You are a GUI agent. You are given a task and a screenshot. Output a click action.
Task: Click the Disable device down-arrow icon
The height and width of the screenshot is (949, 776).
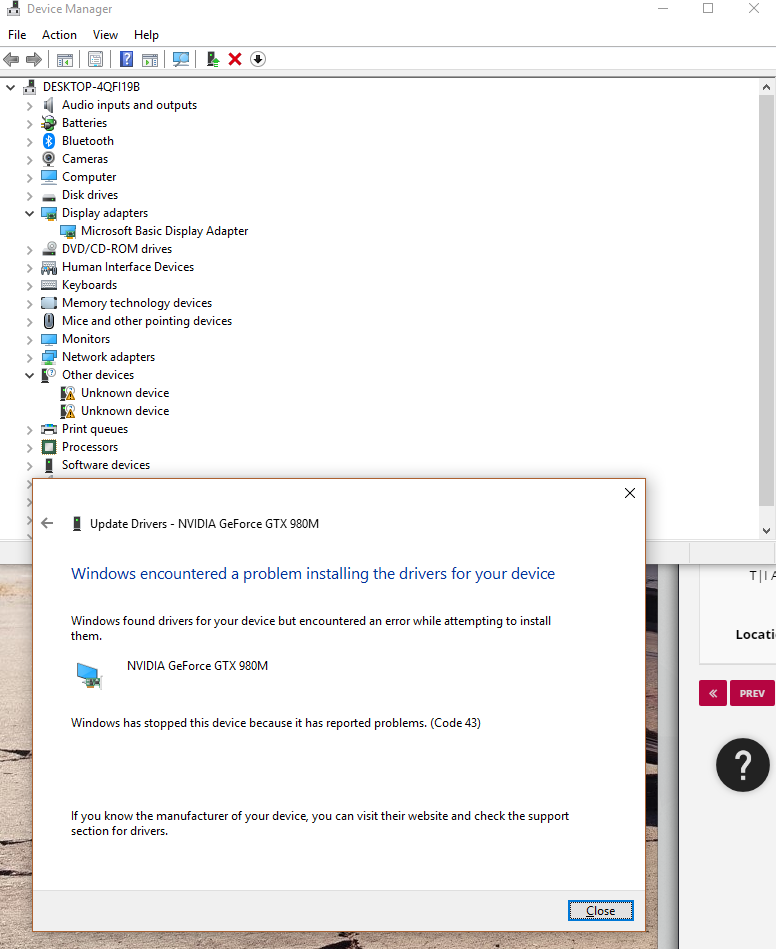(258, 59)
